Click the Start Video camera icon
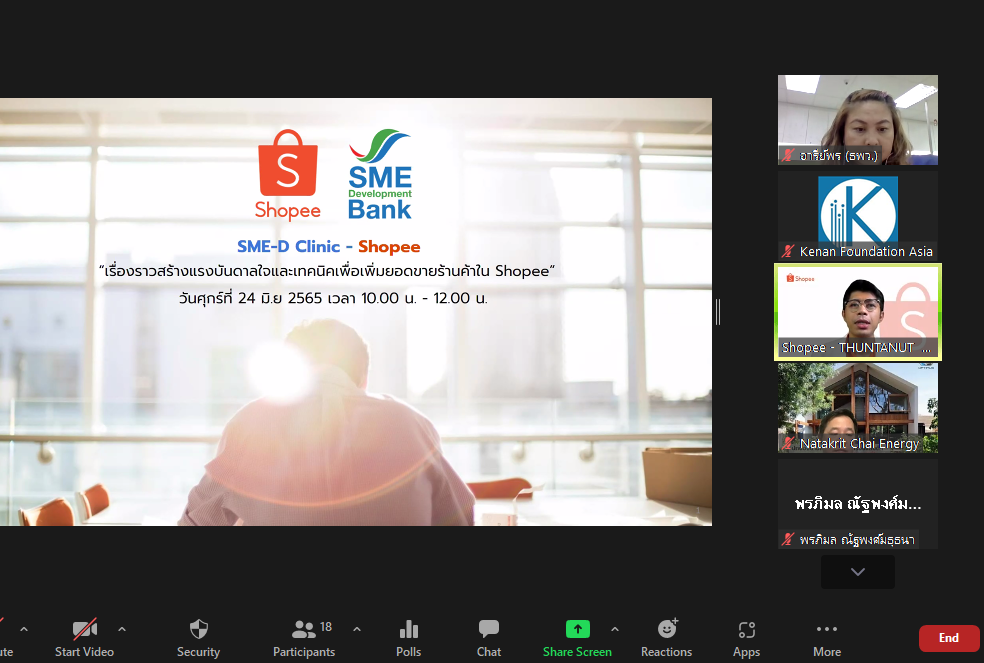Image resolution: width=984 pixels, height=663 pixels. (x=85, y=629)
